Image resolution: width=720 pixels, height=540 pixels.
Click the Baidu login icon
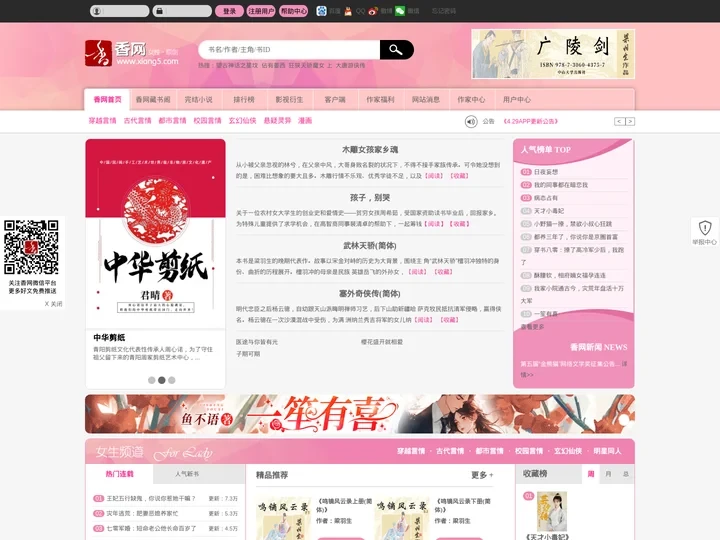click(x=321, y=11)
